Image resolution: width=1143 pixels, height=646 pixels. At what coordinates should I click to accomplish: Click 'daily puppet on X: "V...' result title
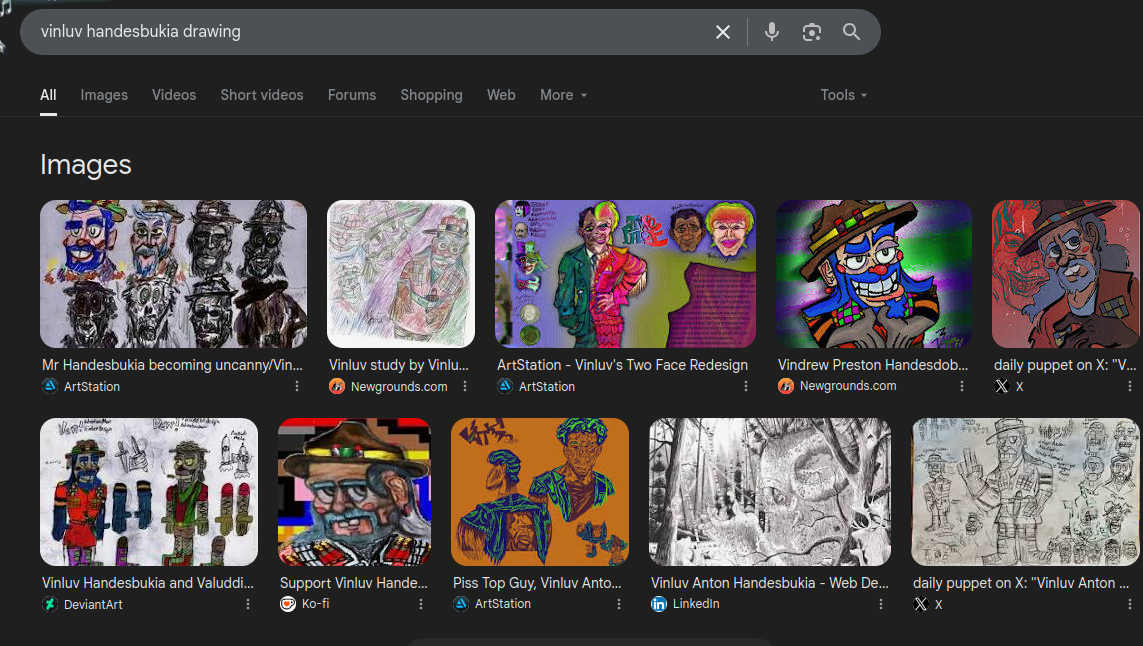click(1065, 365)
